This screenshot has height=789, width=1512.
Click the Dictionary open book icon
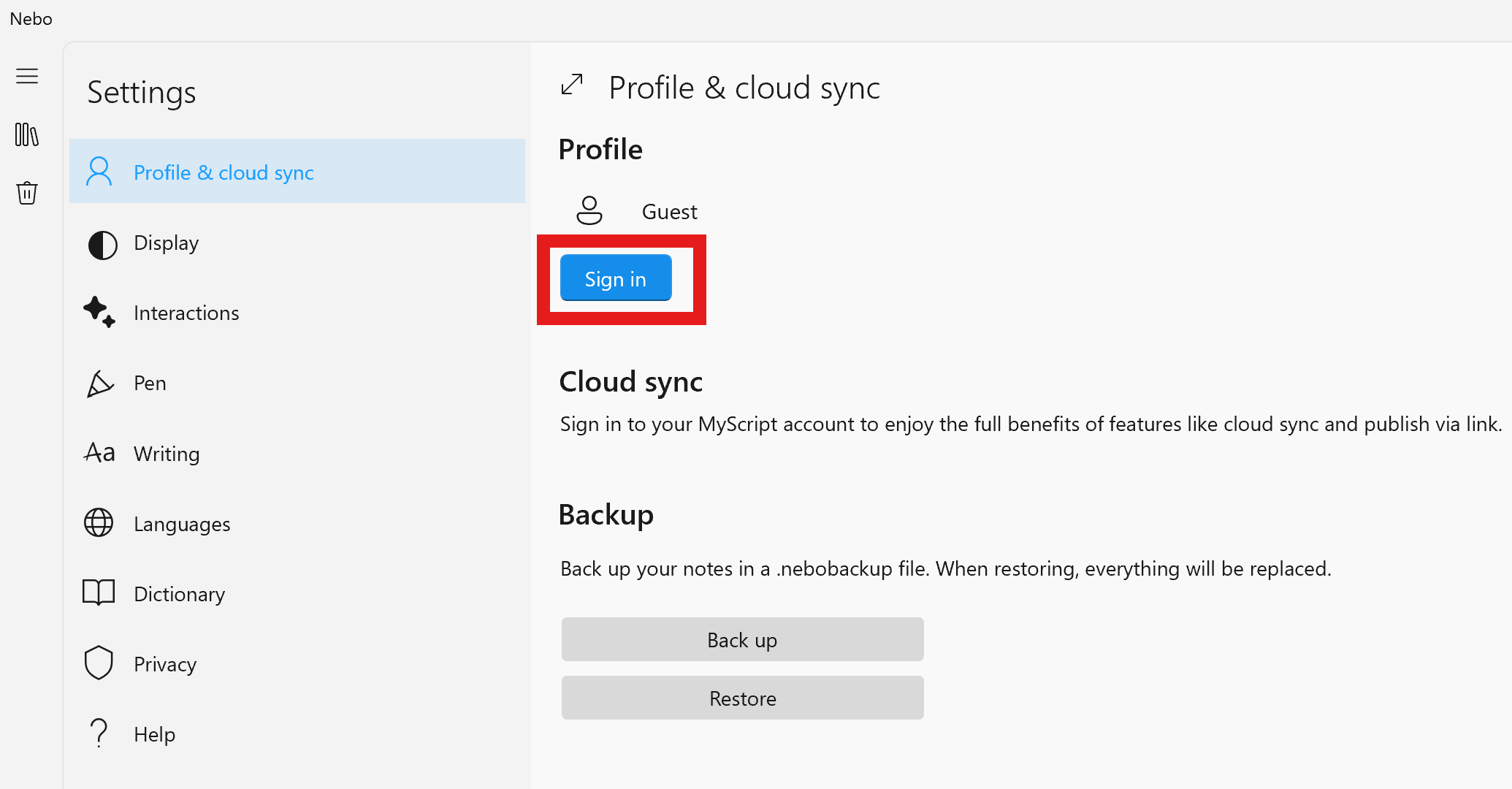pyautogui.click(x=99, y=592)
